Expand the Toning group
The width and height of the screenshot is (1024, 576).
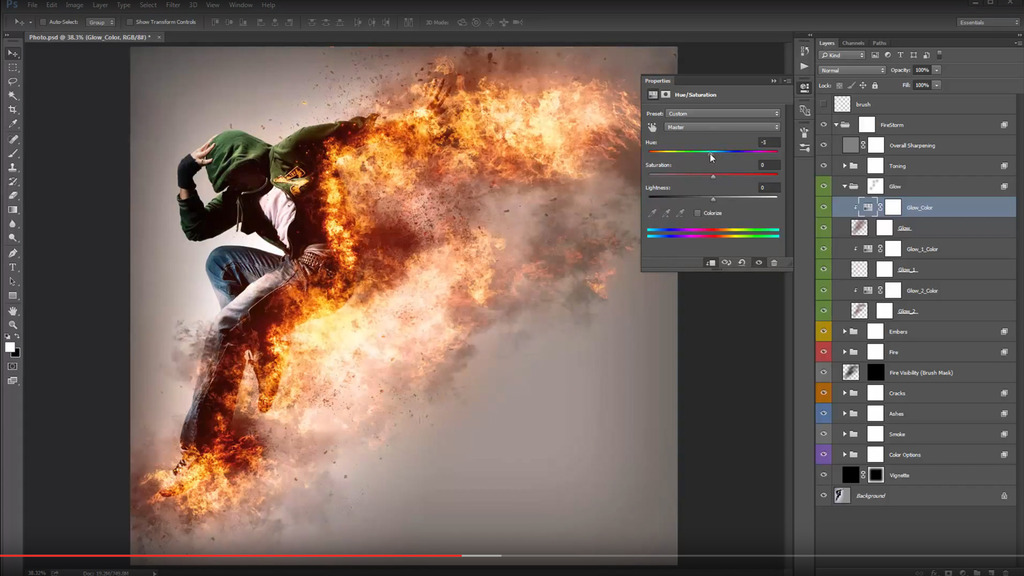click(845, 166)
